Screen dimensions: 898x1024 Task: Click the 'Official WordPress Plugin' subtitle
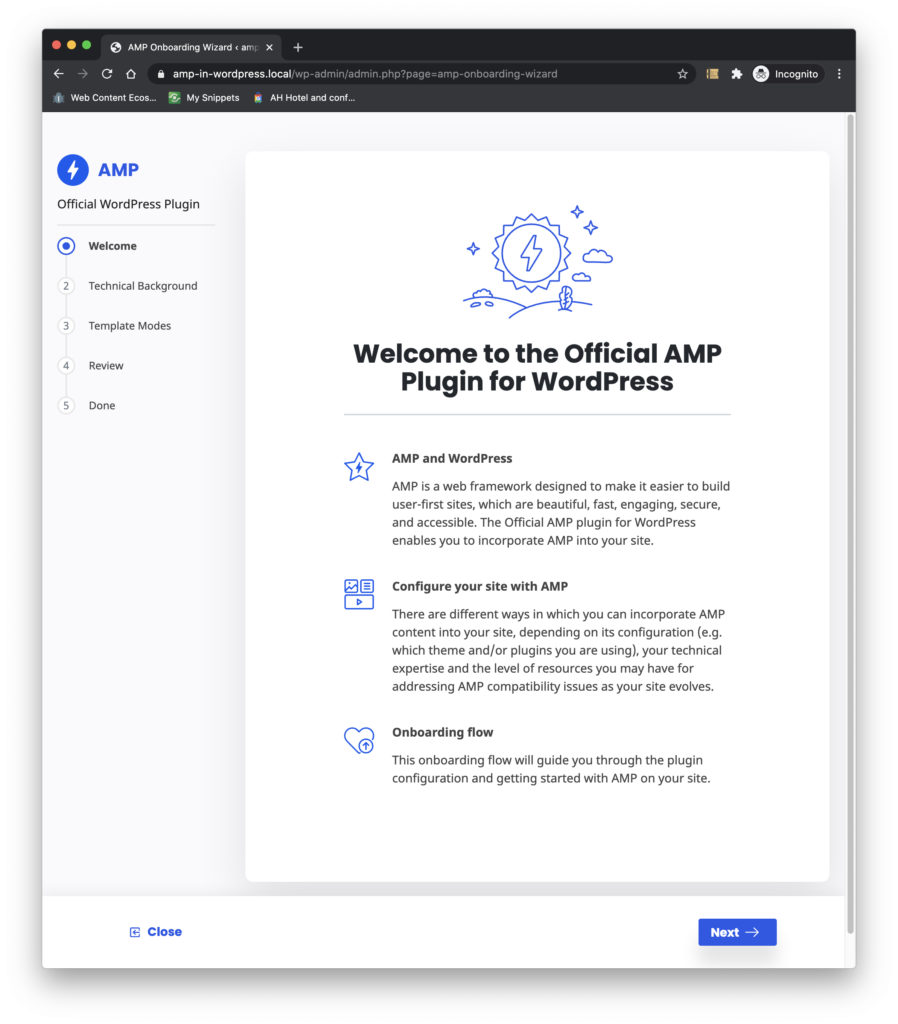129,204
